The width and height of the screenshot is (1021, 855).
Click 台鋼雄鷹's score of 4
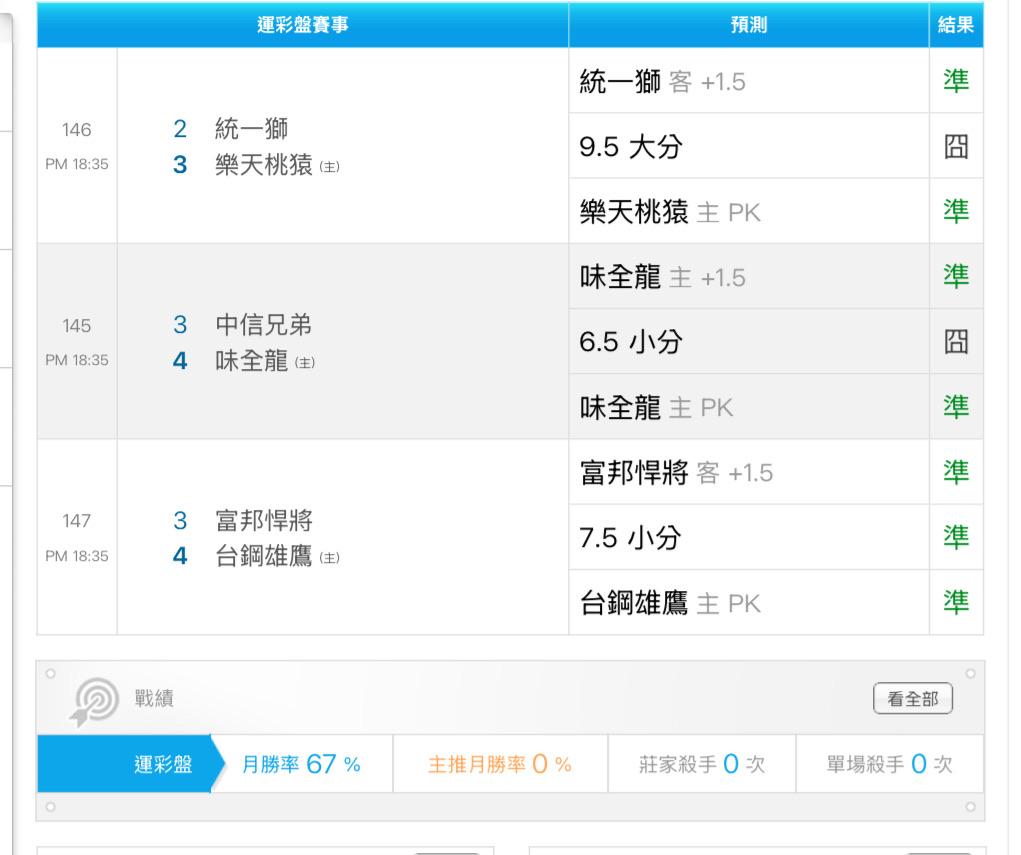180,556
